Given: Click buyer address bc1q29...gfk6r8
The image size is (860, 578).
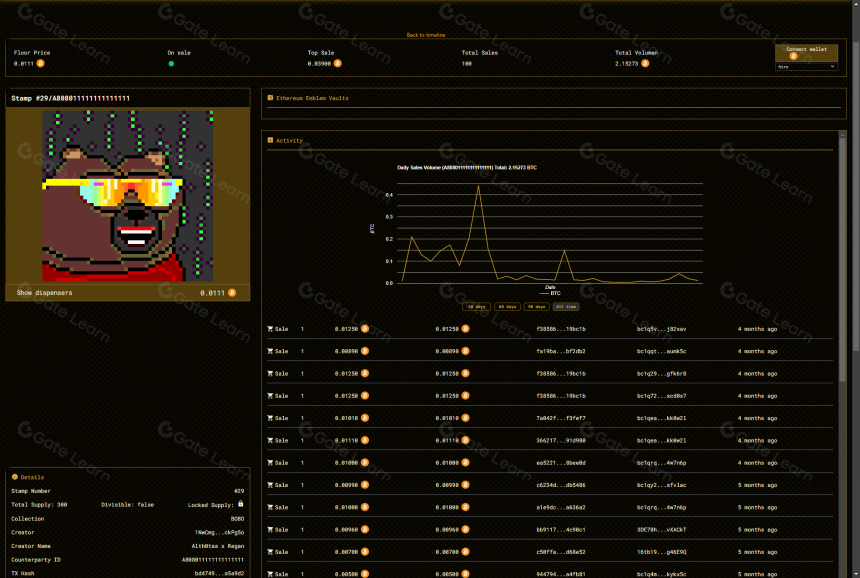Looking at the screenshot, I should coord(661,373).
